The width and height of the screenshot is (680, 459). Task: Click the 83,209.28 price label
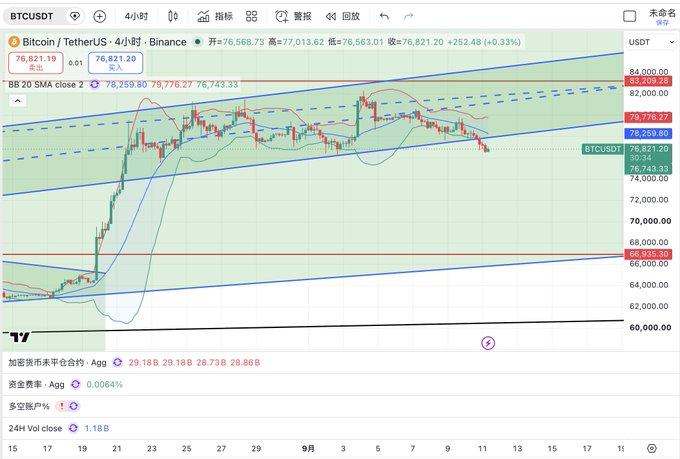tap(648, 81)
